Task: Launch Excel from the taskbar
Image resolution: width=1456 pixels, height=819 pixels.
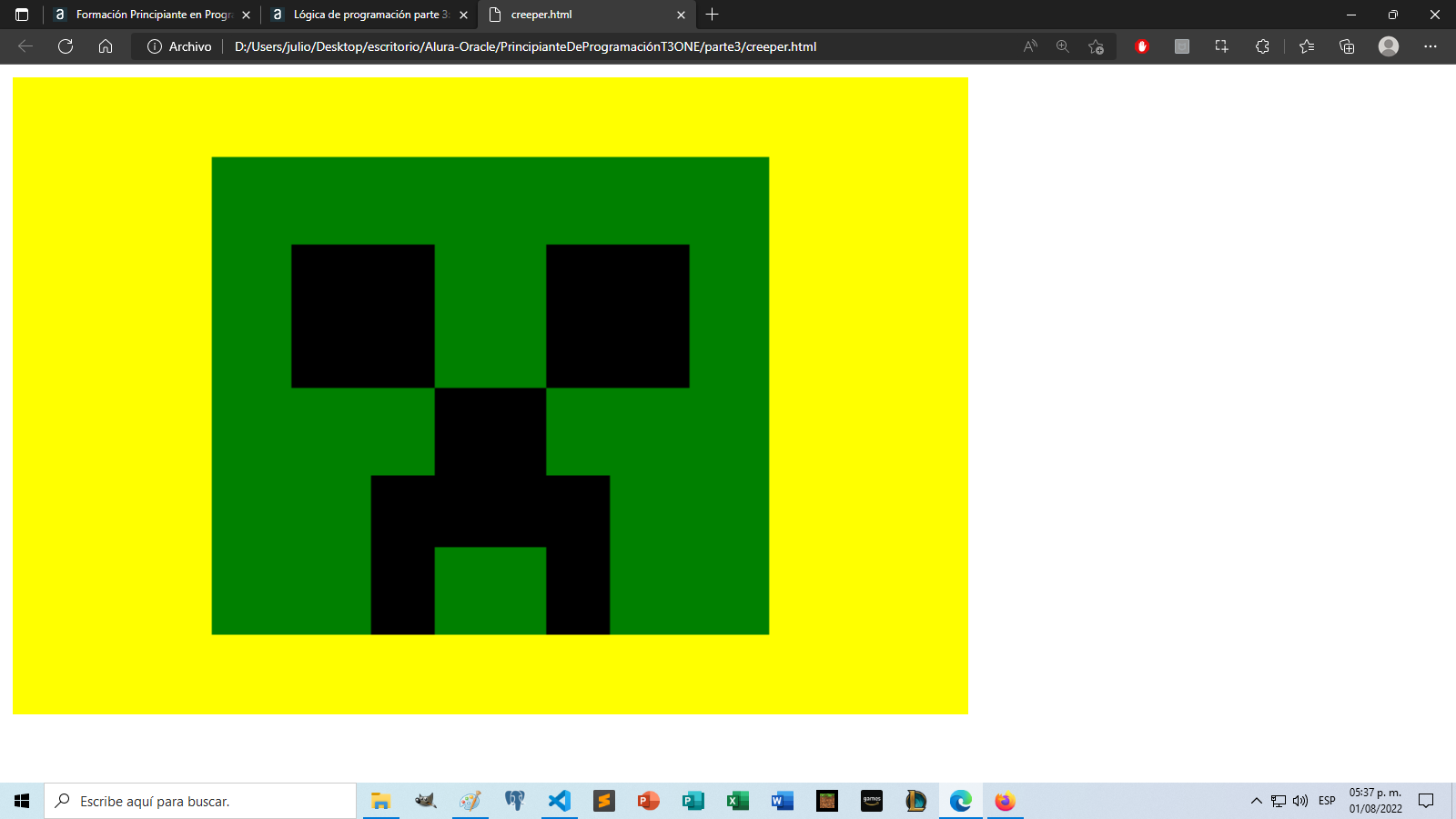Action: point(737,801)
